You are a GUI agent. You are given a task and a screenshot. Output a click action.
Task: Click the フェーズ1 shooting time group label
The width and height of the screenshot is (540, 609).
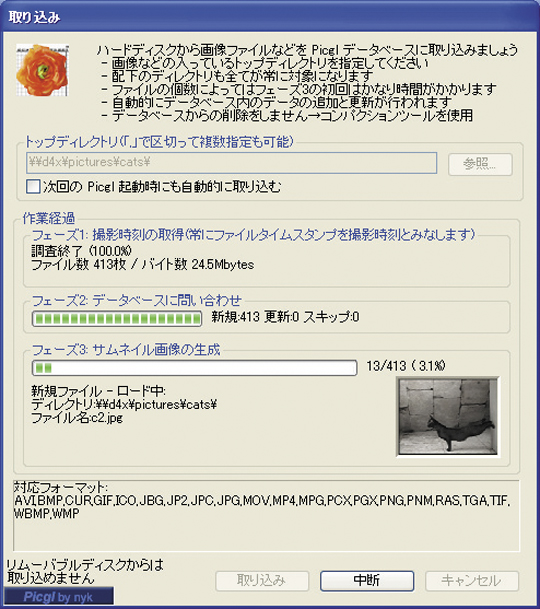(253, 235)
